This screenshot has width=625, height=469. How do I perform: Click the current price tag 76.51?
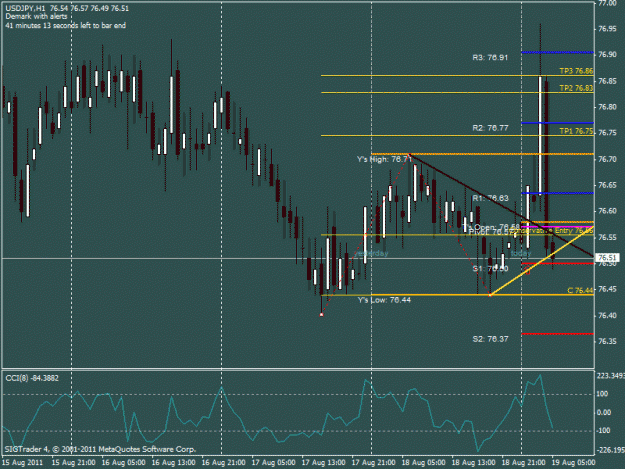point(608,258)
